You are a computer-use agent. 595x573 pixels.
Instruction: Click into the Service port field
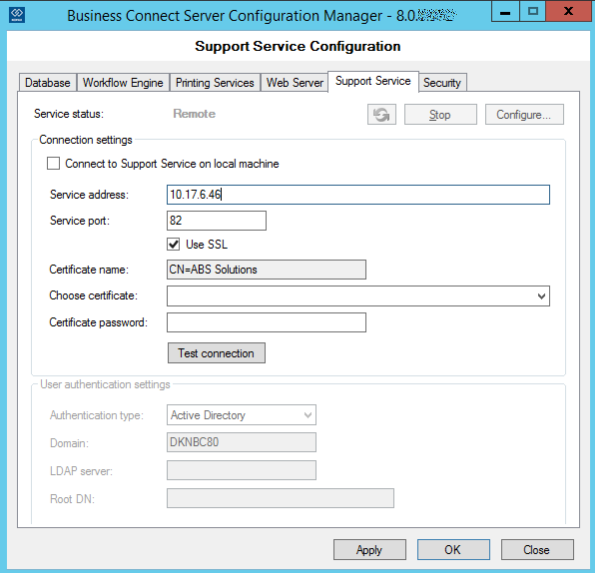(217, 220)
